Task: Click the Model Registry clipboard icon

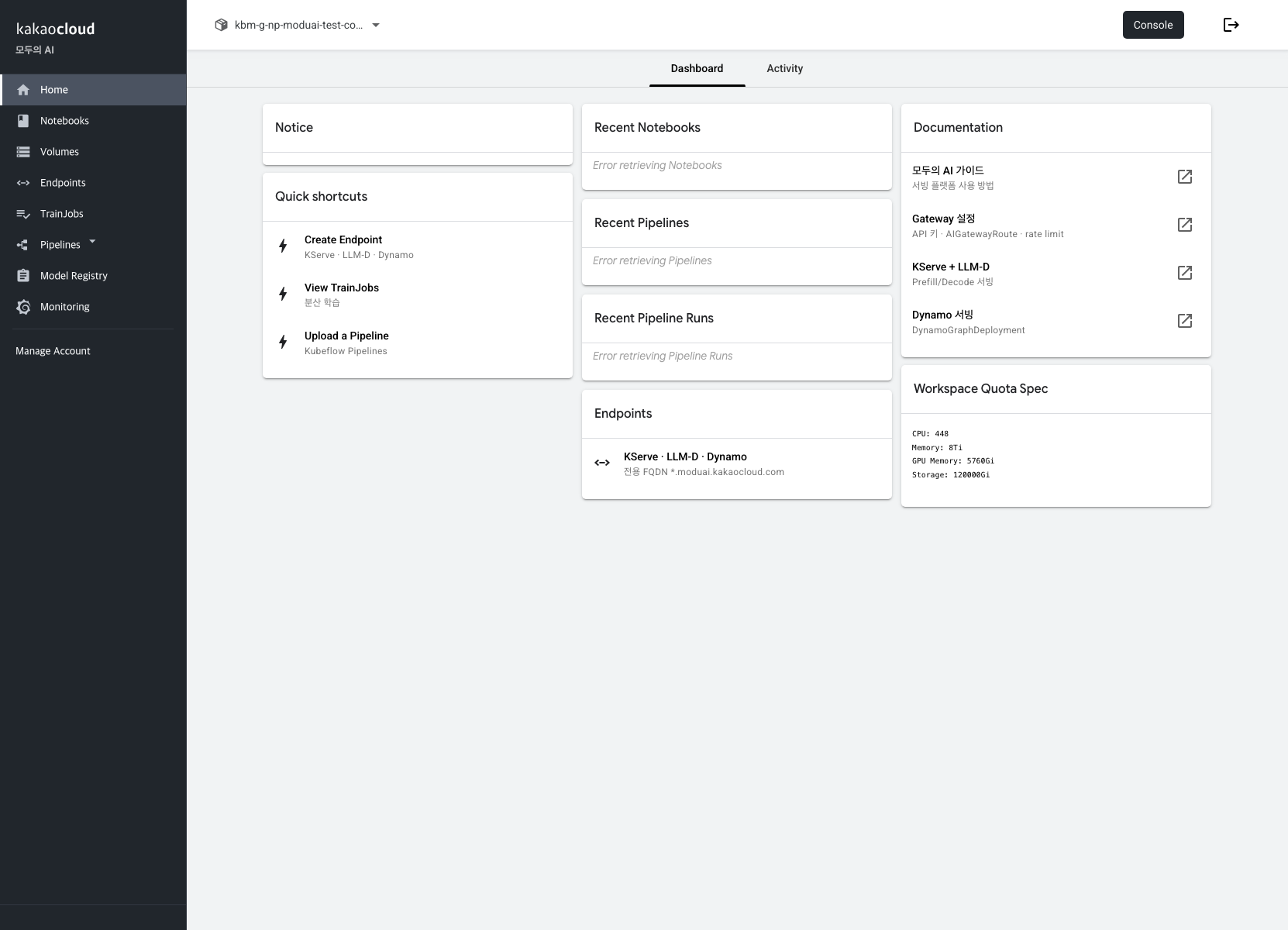Action: tap(23, 276)
